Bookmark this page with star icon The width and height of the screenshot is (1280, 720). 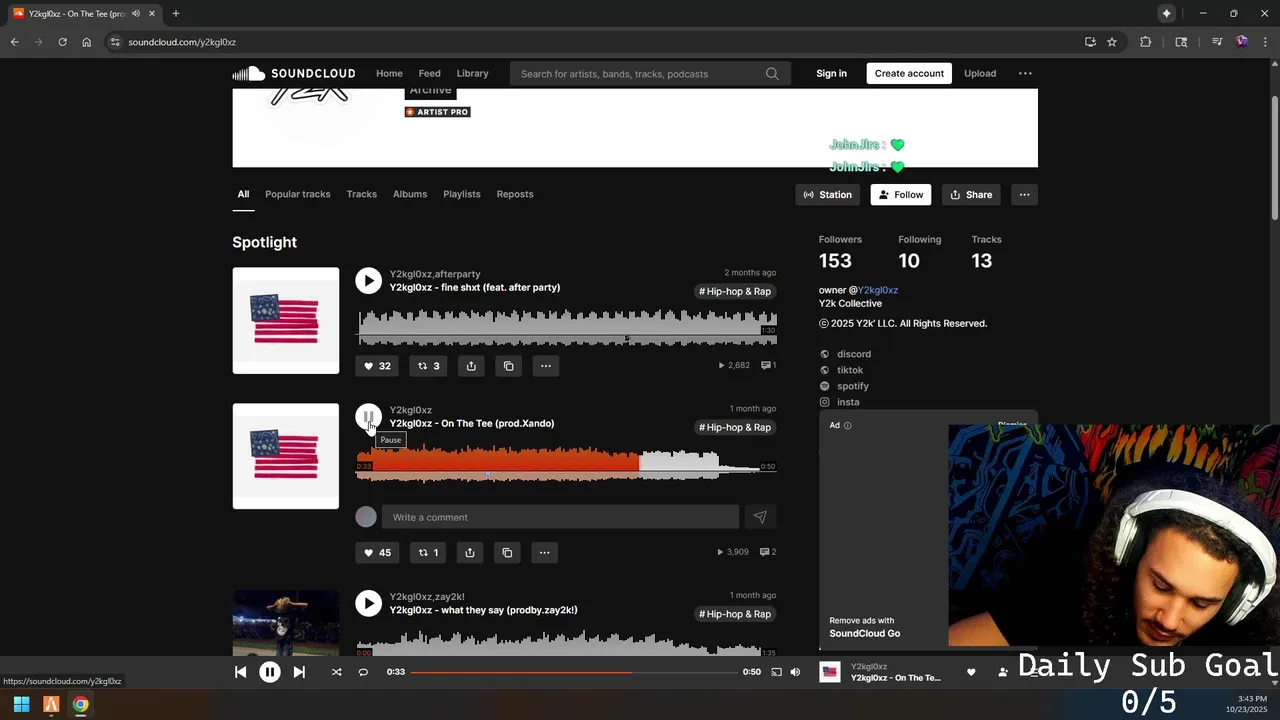[x=1112, y=42]
